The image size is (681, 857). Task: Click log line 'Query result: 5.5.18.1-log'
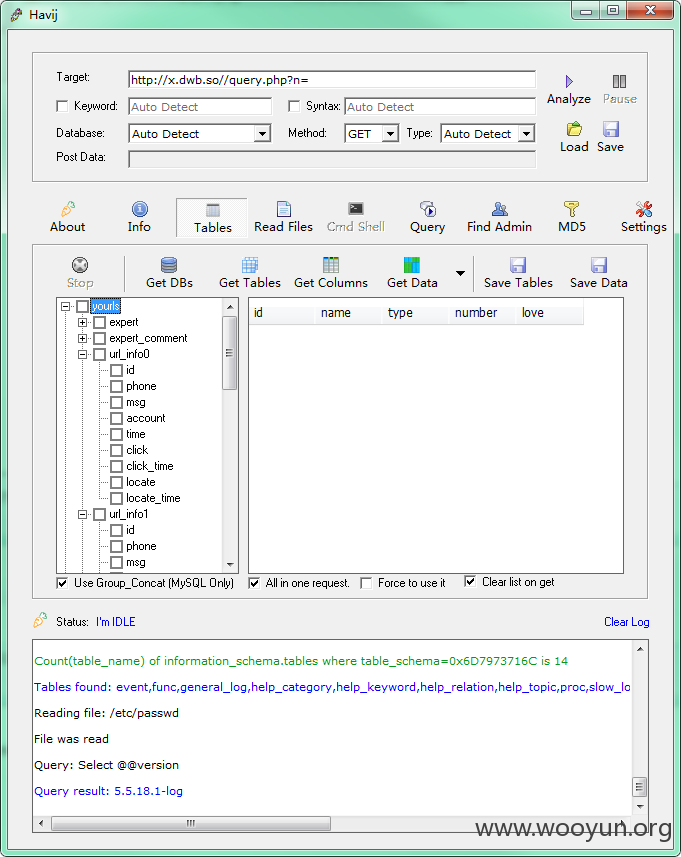tap(108, 791)
